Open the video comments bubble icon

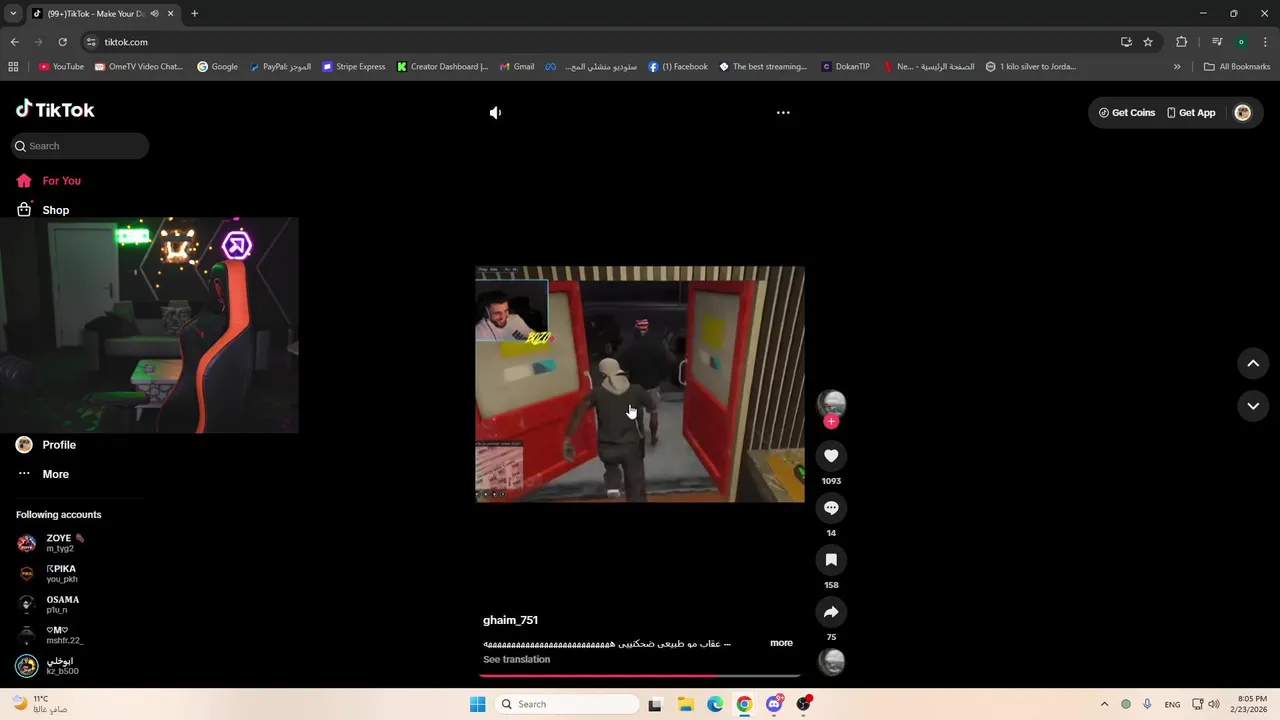pos(831,508)
